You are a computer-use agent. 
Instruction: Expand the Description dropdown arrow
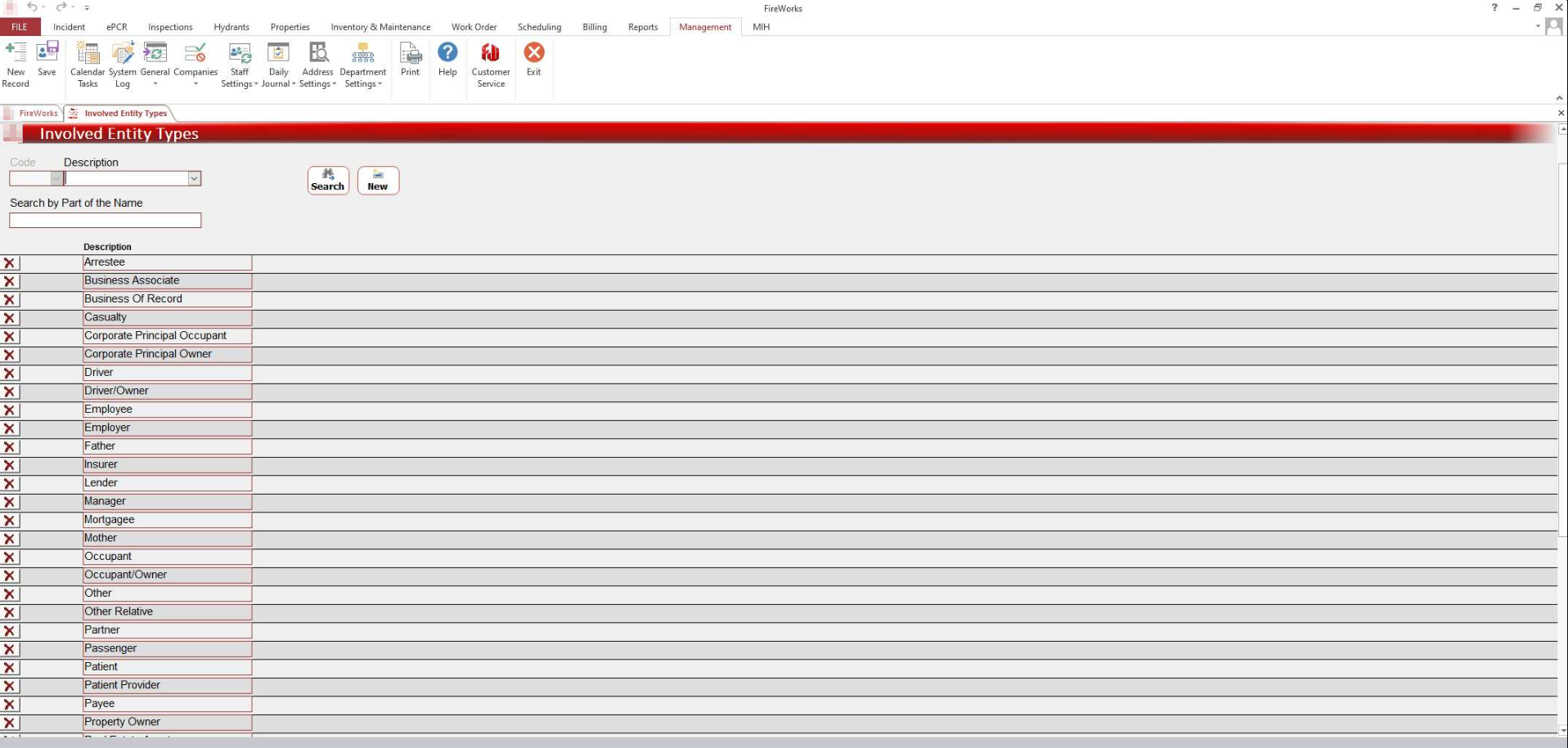(x=194, y=178)
